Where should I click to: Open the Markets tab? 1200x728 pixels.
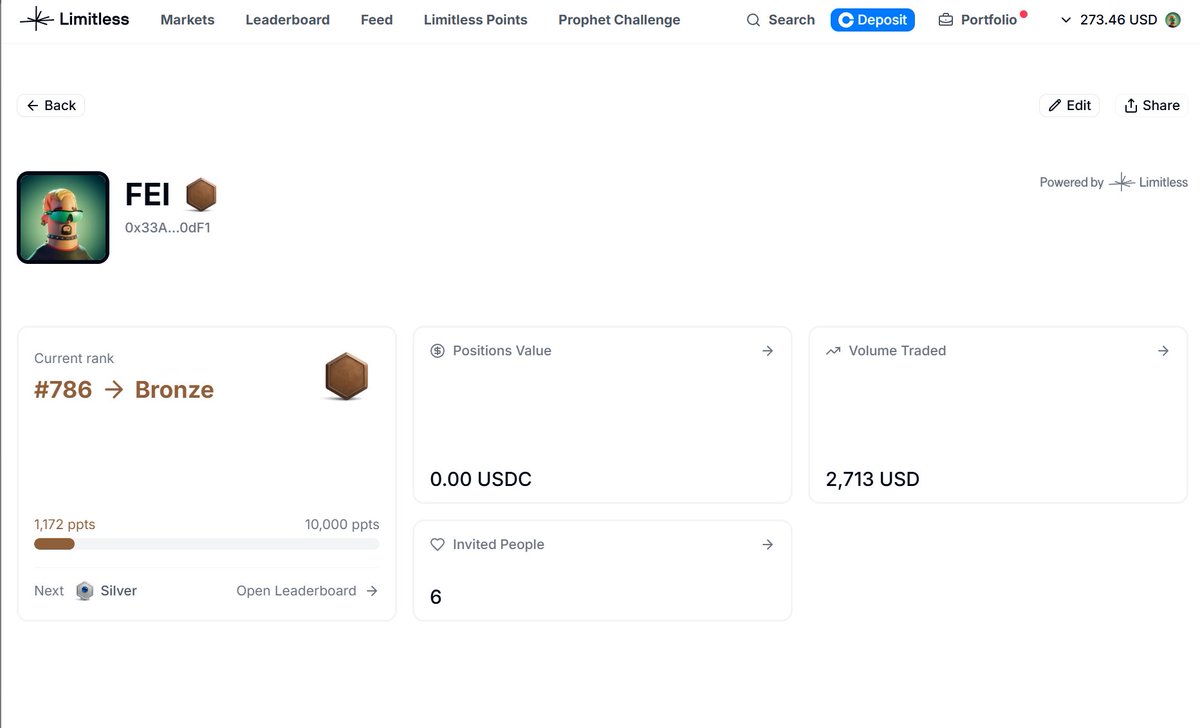187,20
